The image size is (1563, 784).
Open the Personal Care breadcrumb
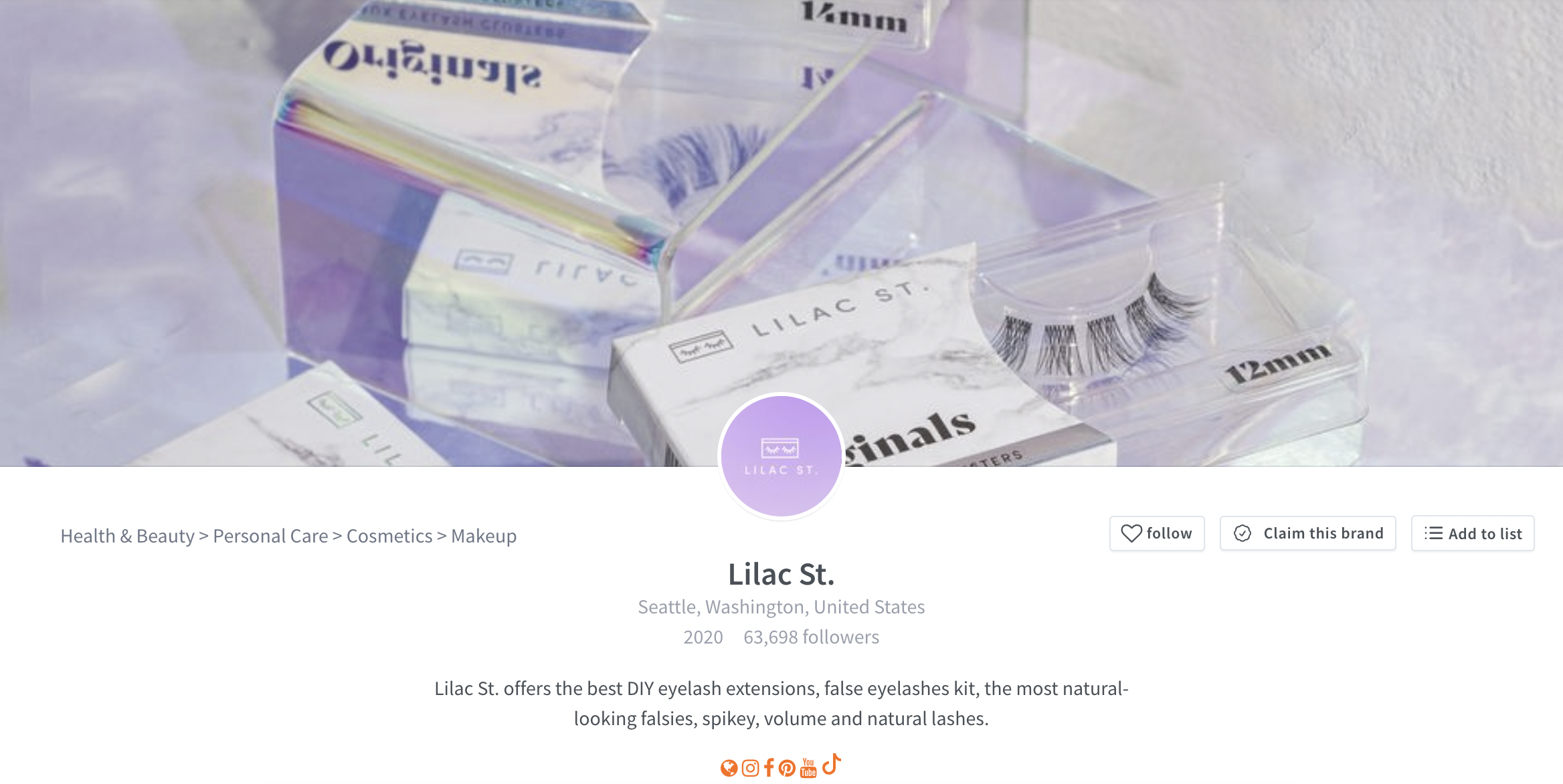[x=270, y=536]
